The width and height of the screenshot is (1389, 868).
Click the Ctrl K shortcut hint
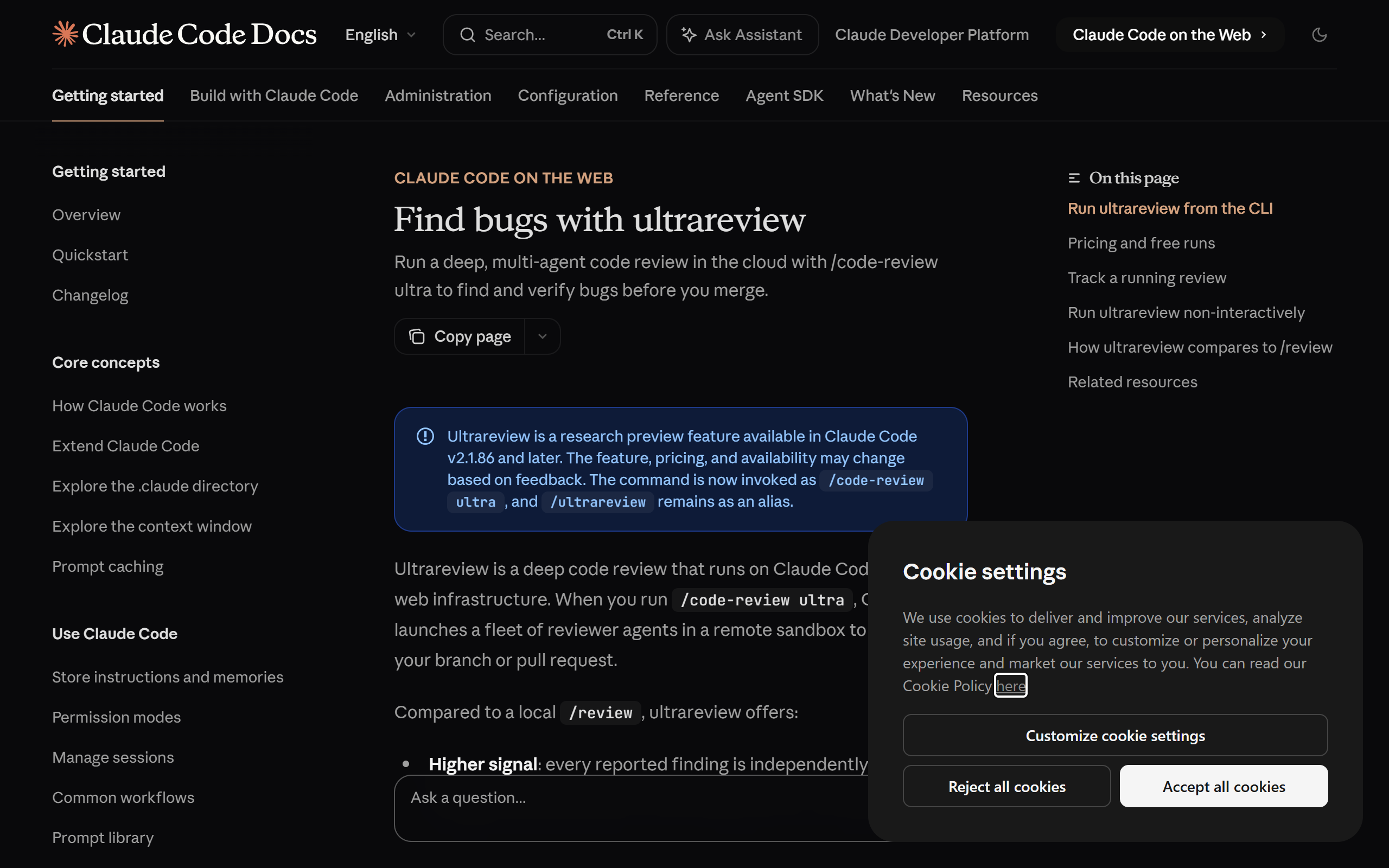(x=625, y=34)
